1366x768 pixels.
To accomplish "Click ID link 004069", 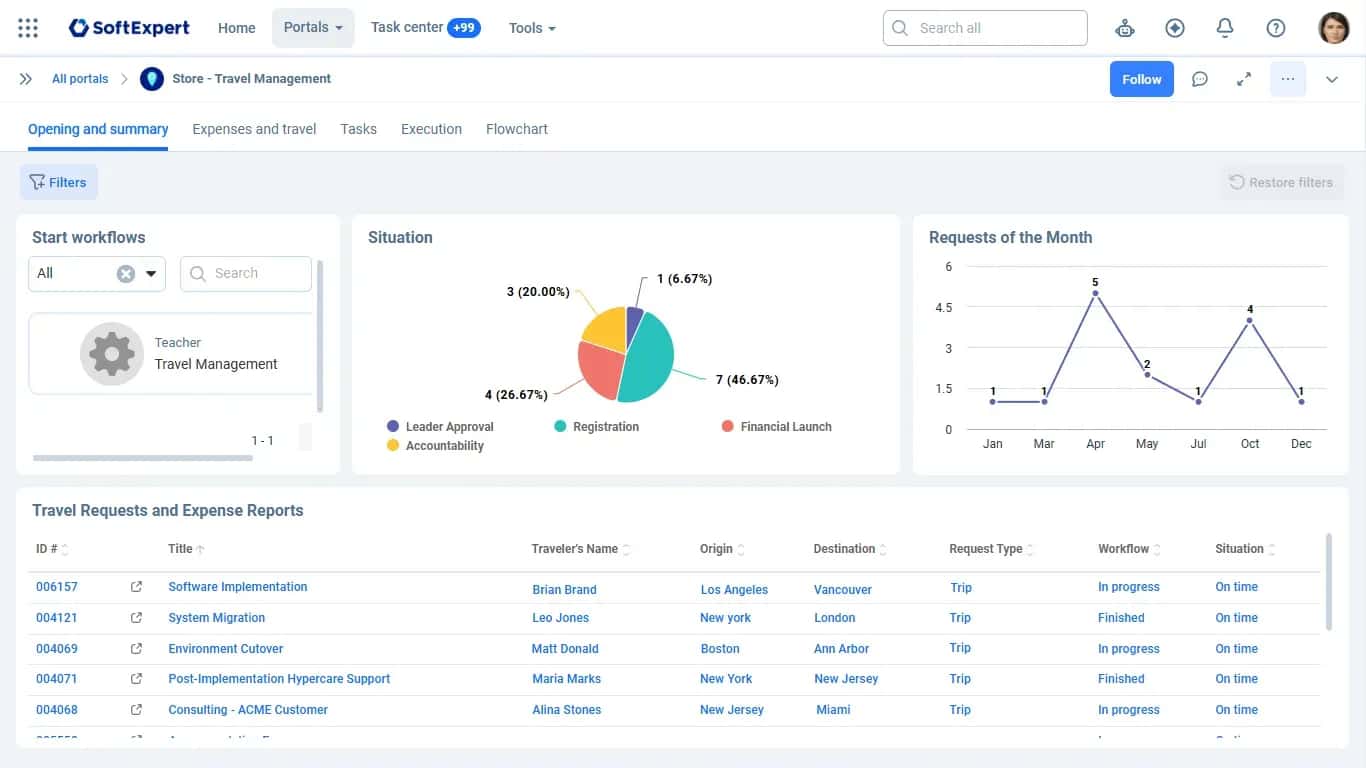I will [x=57, y=649].
